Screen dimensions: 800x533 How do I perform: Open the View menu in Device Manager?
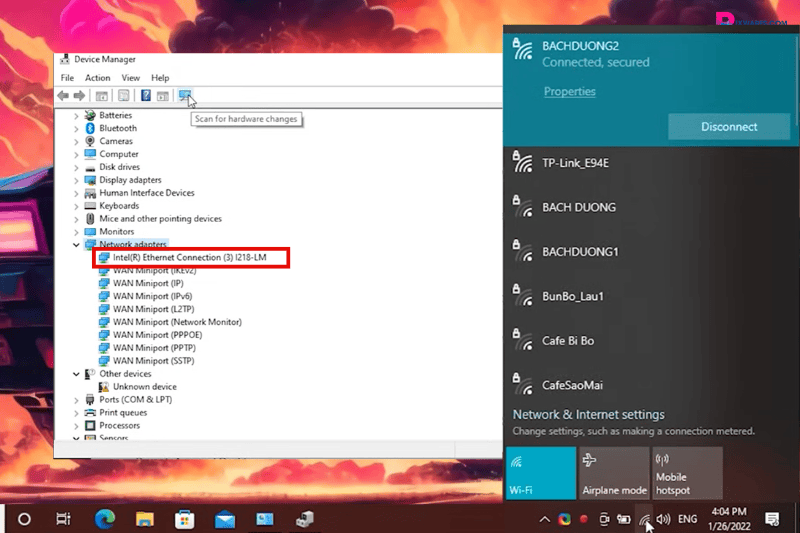[x=130, y=78]
